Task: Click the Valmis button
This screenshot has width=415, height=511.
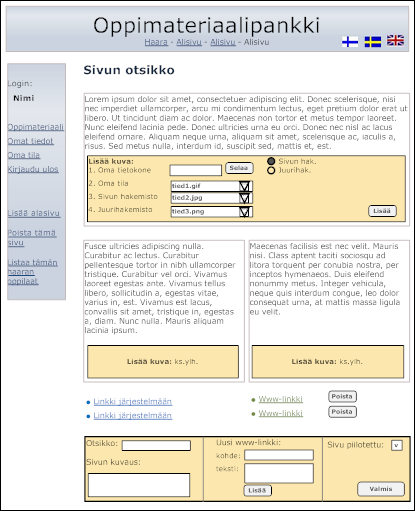Action: click(x=381, y=489)
